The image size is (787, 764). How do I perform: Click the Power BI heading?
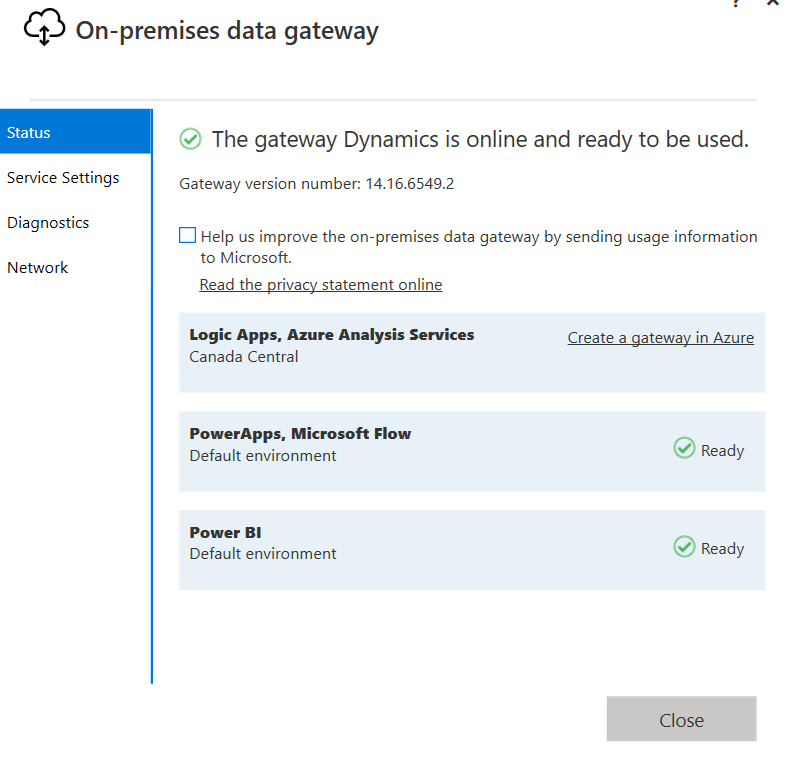(225, 533)
